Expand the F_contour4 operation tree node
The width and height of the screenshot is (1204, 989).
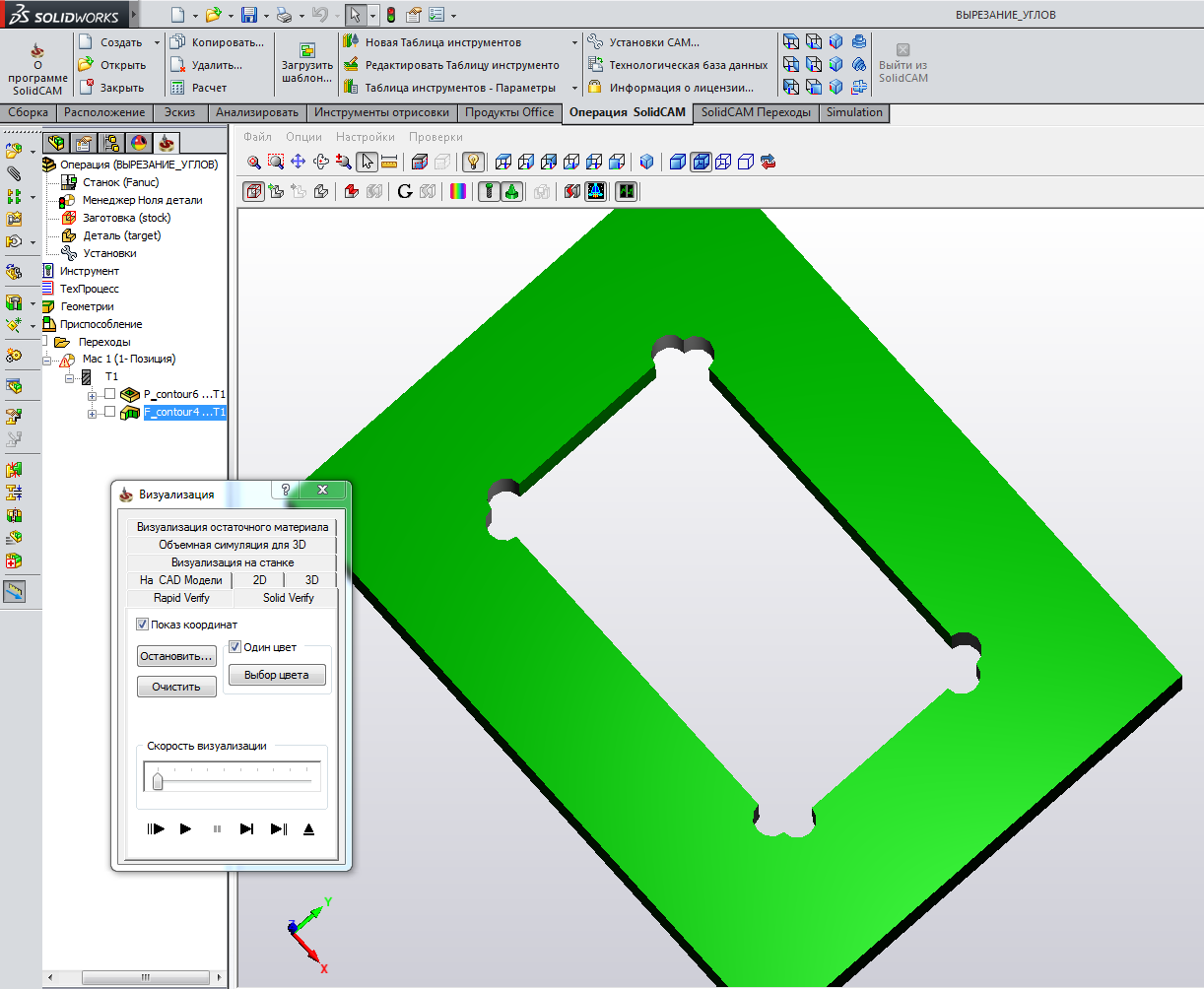(x=92, y=413)
